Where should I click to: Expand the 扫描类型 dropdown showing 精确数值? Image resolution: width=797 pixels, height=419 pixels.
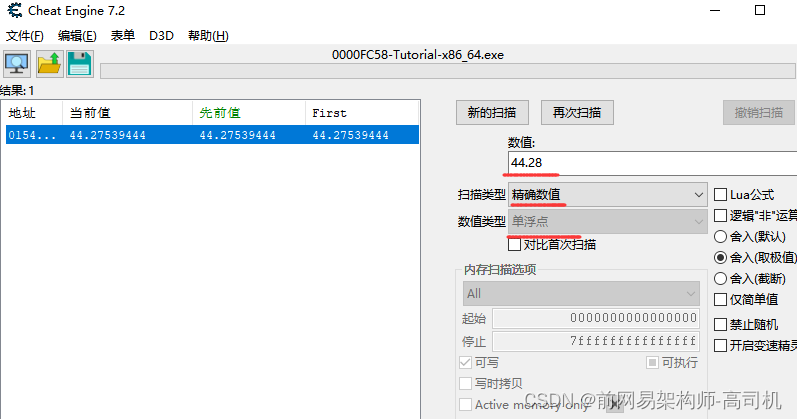pyautogui.click(x=607, y=195)
